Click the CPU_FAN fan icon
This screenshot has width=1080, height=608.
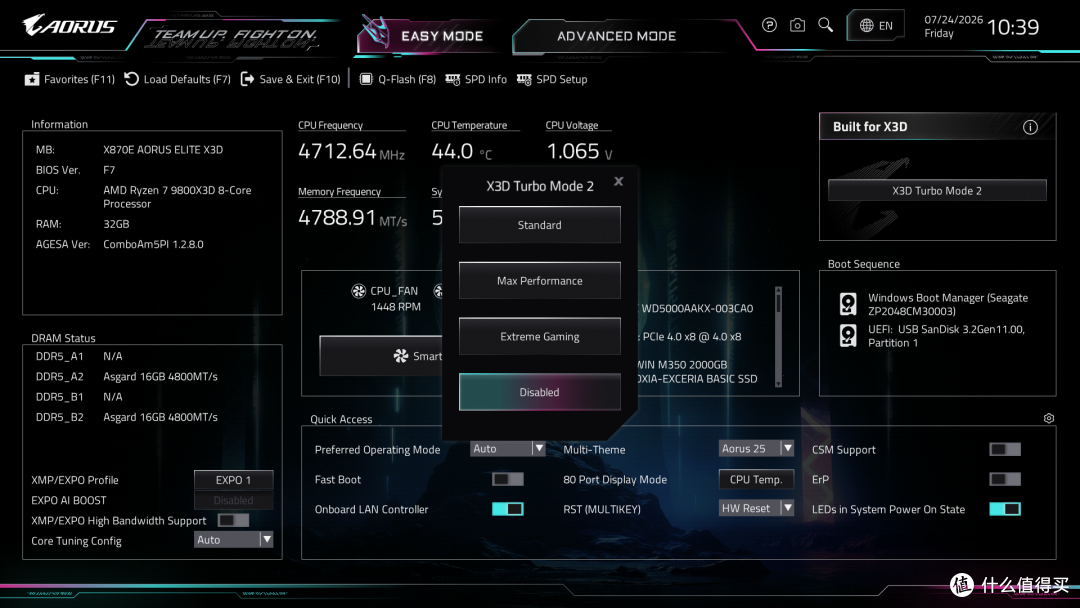[358, 291]
